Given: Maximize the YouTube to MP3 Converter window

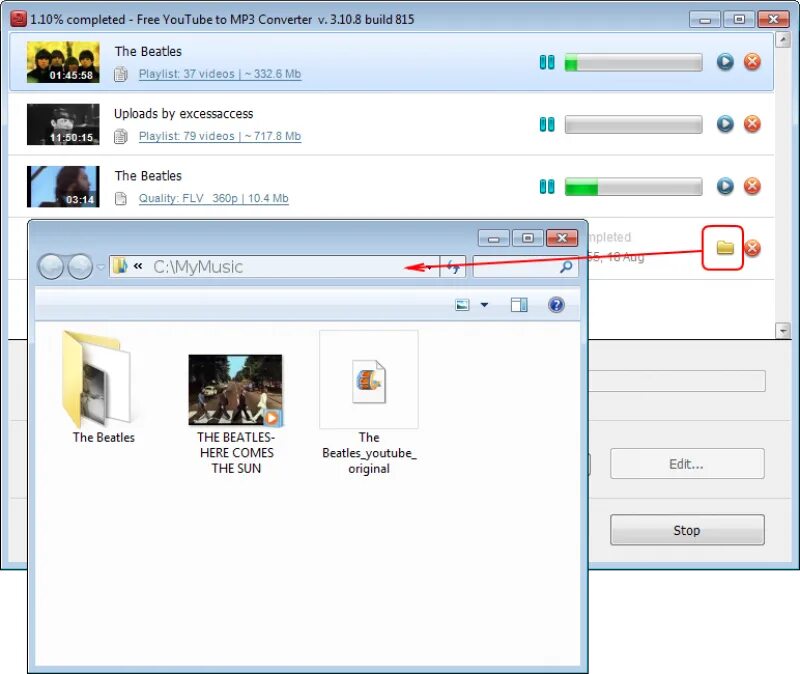Looking at the screenshot, I should [739, 20].
